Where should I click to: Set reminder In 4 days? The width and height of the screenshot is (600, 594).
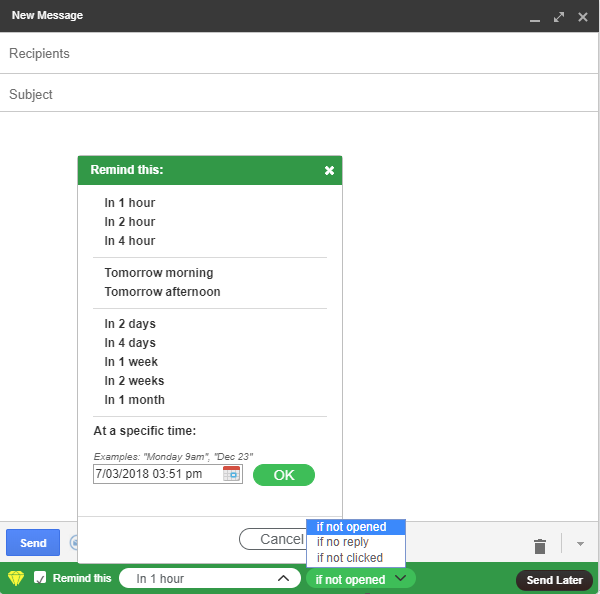tap(130, 343)
